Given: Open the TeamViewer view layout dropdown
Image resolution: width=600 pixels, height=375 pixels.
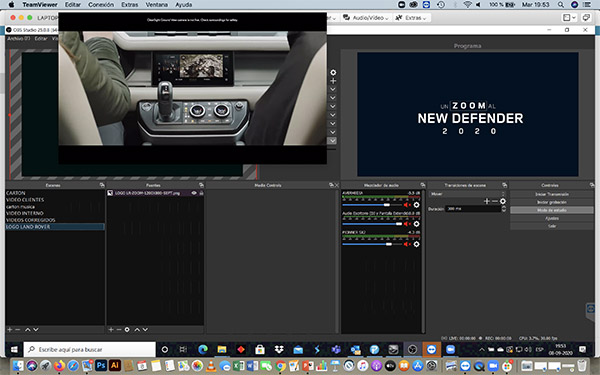Looking at the screenshot, I should tap(569, 18).
